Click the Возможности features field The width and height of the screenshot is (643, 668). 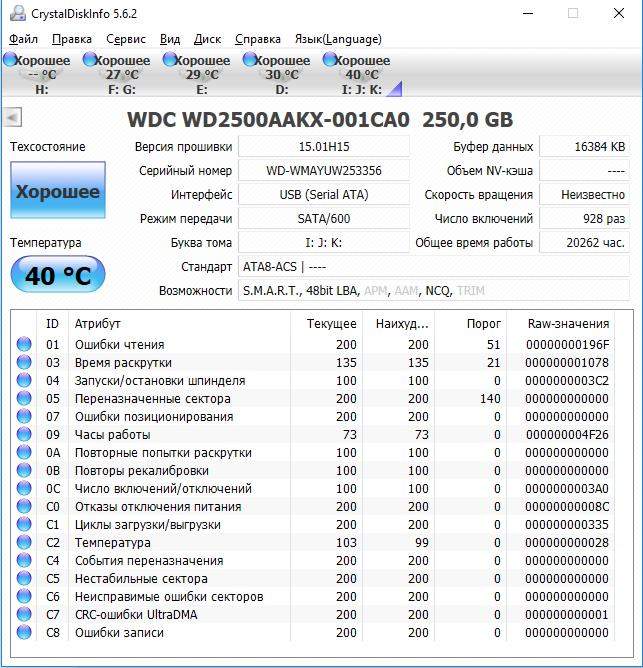point(434,291)
